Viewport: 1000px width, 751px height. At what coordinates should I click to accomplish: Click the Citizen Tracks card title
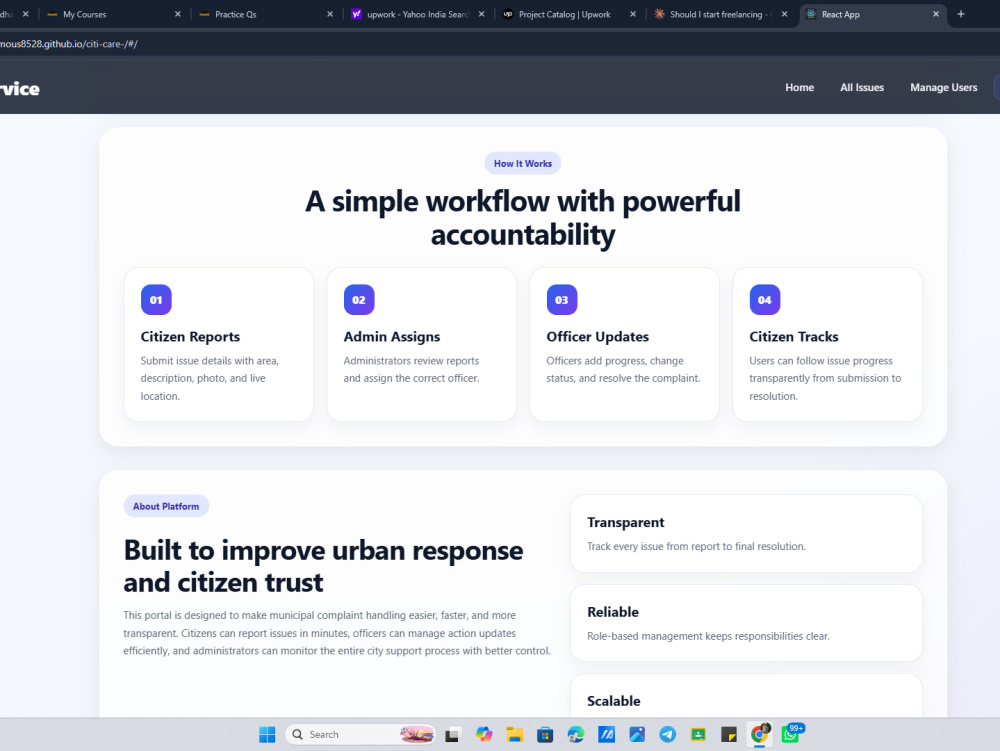pos(794,337)
